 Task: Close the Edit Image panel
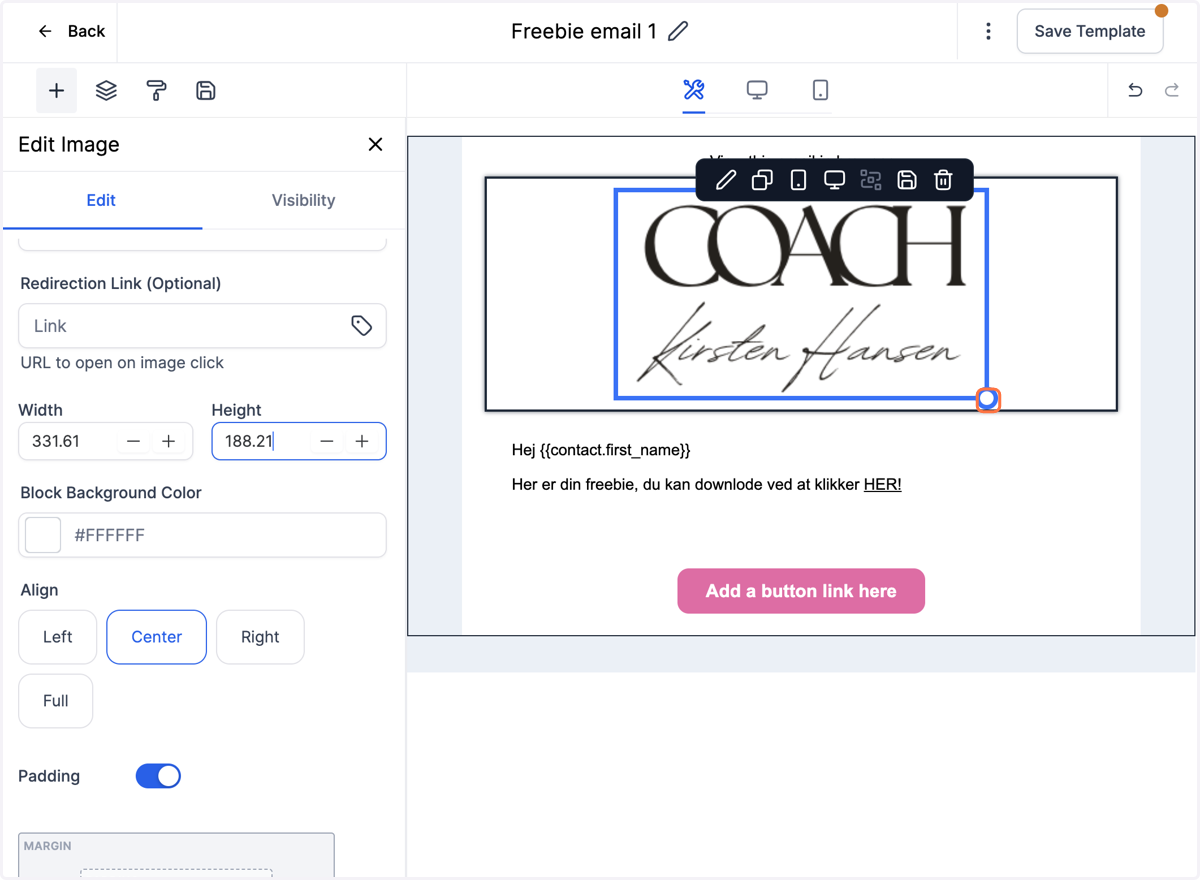[375, 144]
